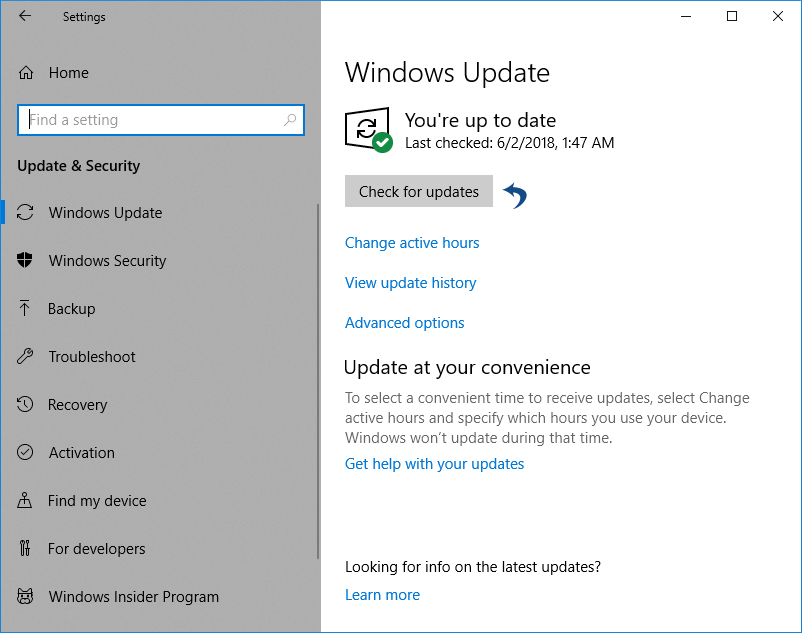The height and width of the screenshot is (633, 802).
Task: Click the Last checked date text
Action: (509, 143)
